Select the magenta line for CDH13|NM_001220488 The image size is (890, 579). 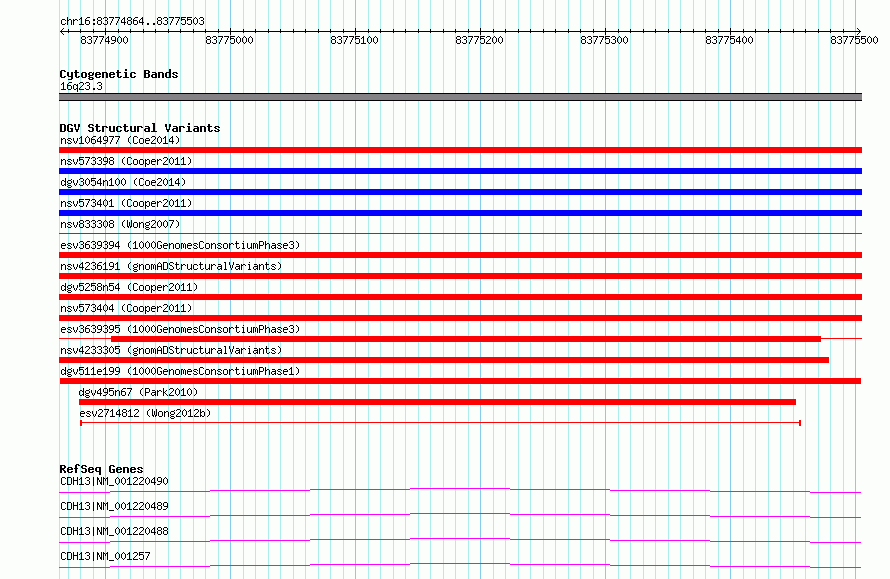coord(460,540)
